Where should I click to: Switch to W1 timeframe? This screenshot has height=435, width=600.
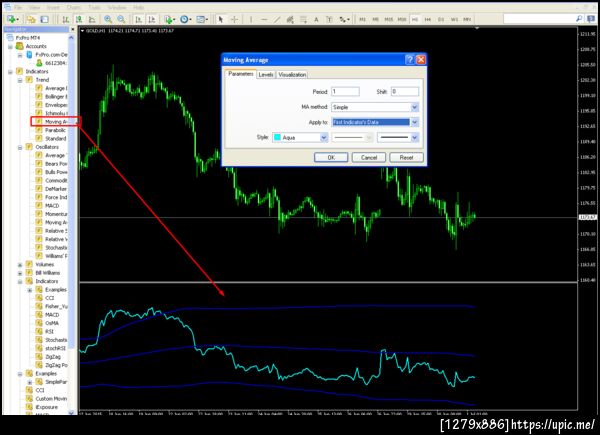pos(454,19)
